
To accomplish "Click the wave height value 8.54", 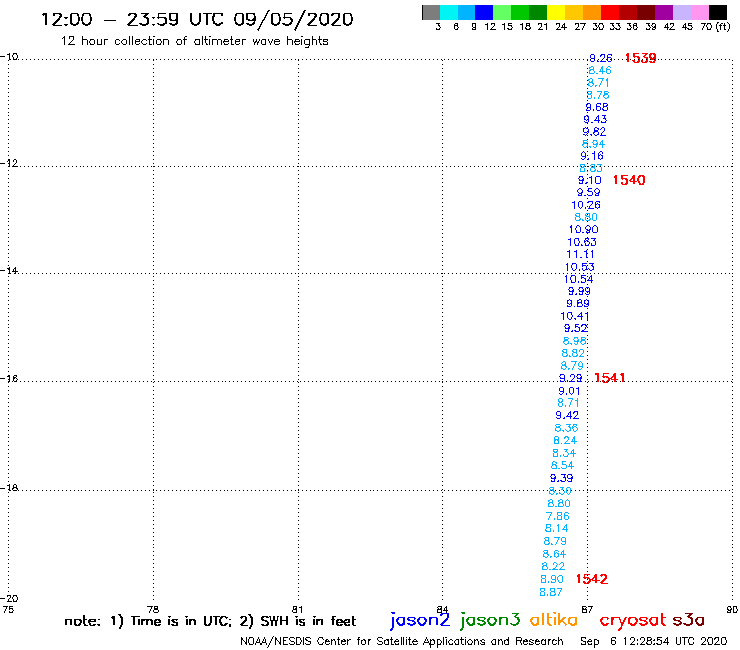I will coord(562,465).
